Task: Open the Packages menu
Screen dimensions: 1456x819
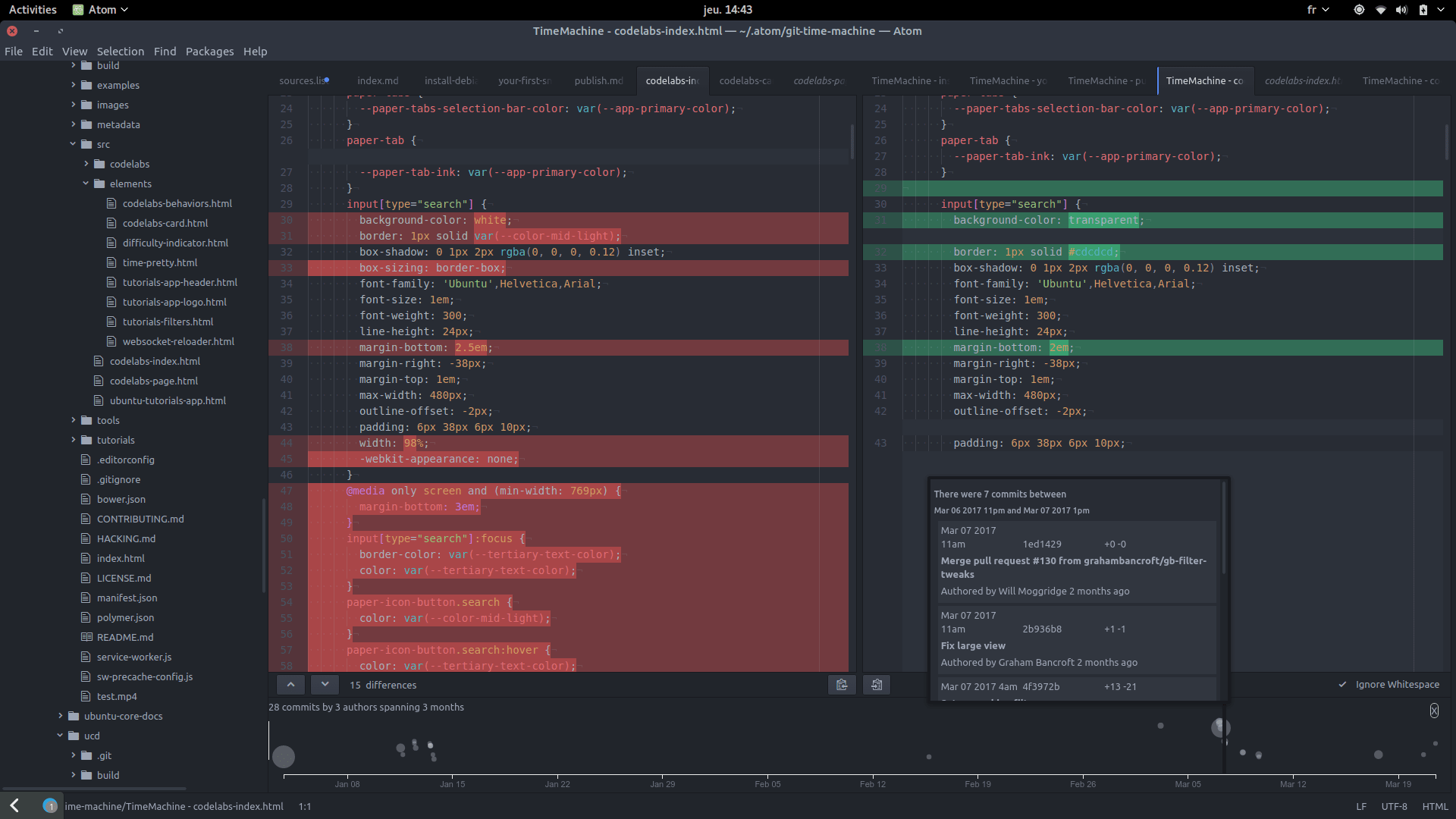Action: point(209,52)
